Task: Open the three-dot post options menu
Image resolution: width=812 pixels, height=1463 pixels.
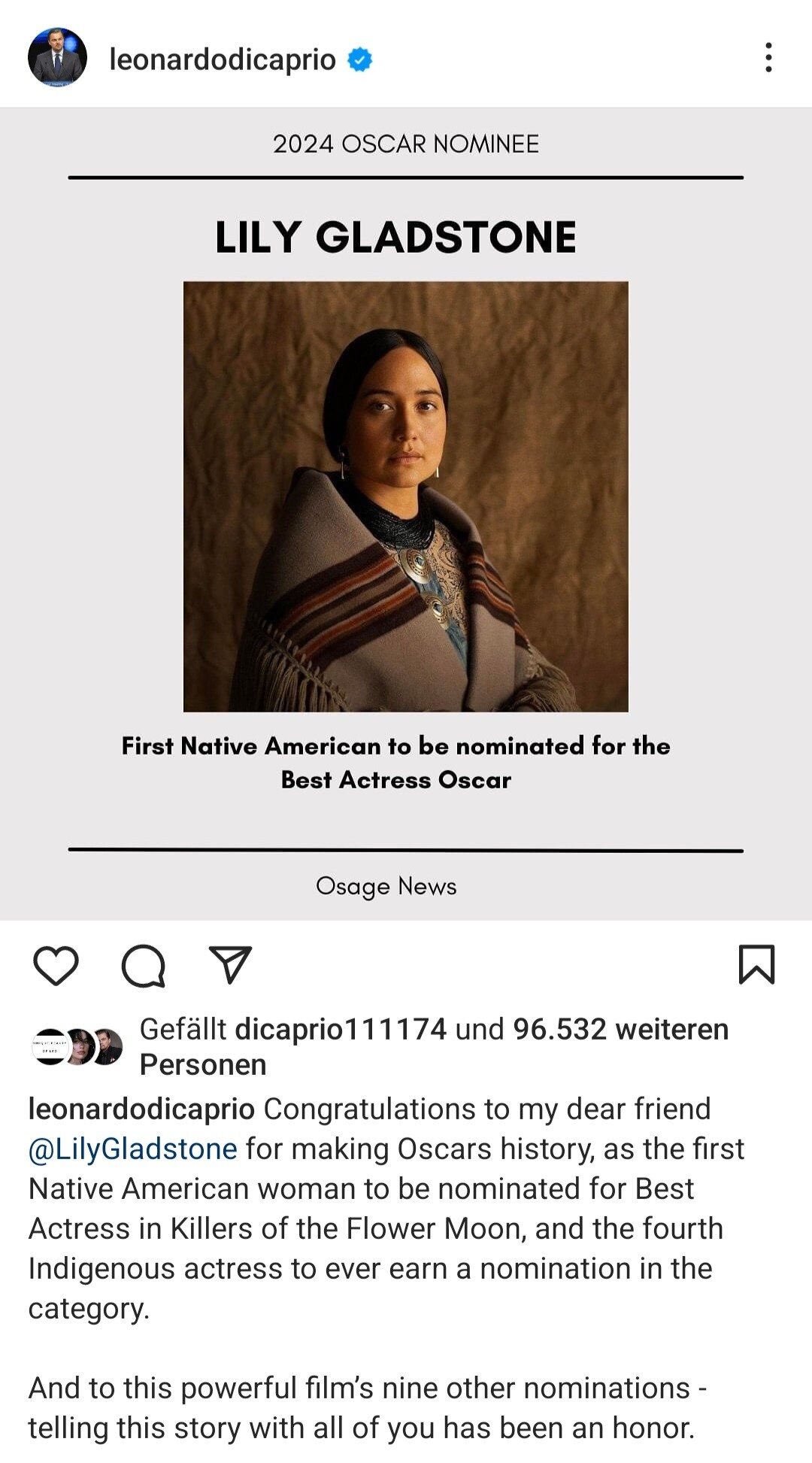Action: tap(768, 58)
